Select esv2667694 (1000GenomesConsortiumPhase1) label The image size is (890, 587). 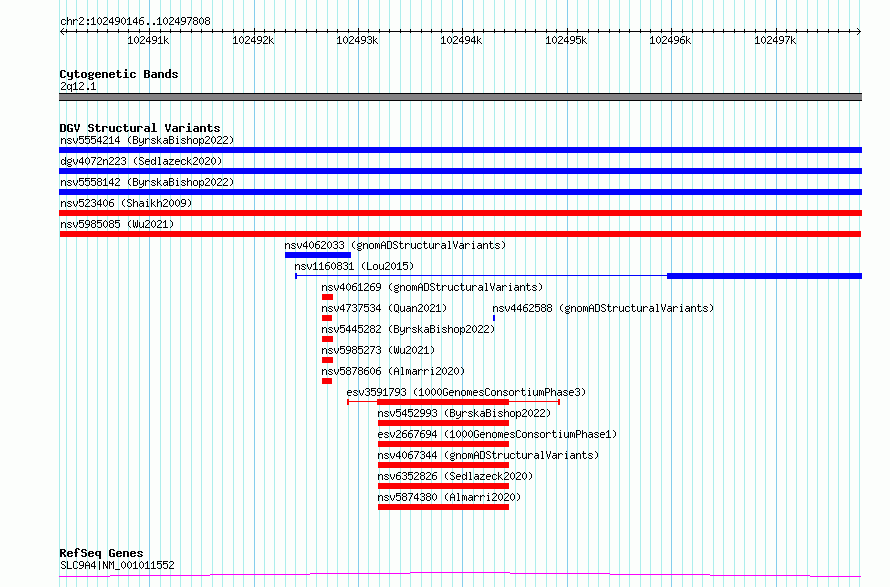tap(497, 434)
